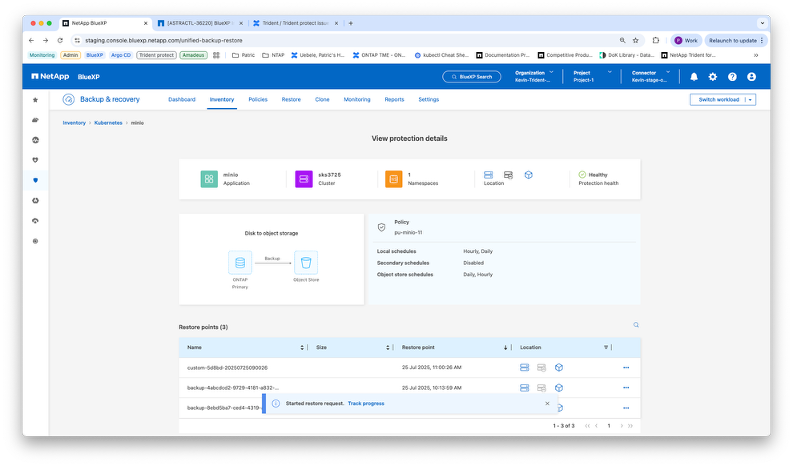
Task: Open the Policies tab
Action: [x=258, y=100]
